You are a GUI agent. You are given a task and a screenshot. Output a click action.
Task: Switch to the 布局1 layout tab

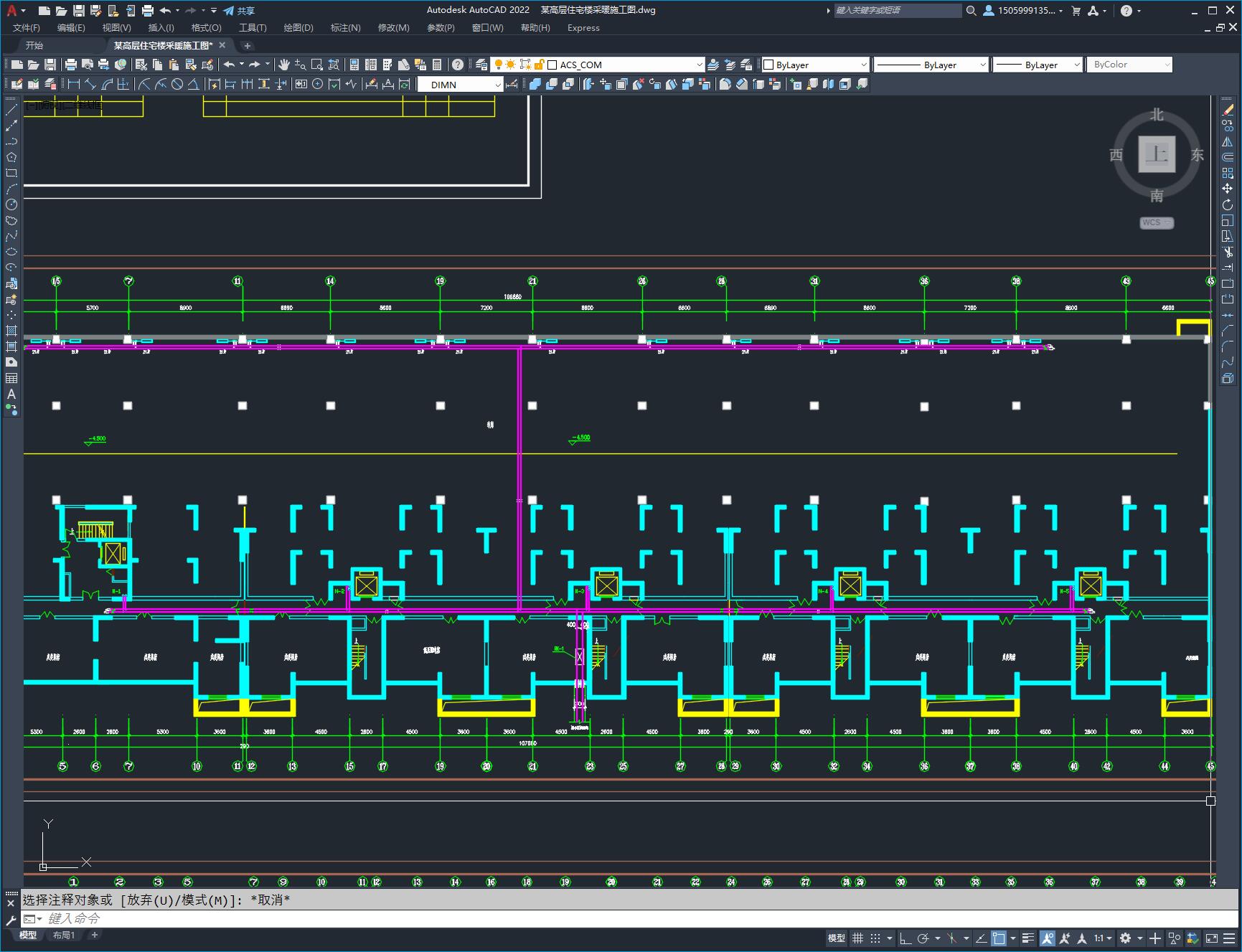63,935
